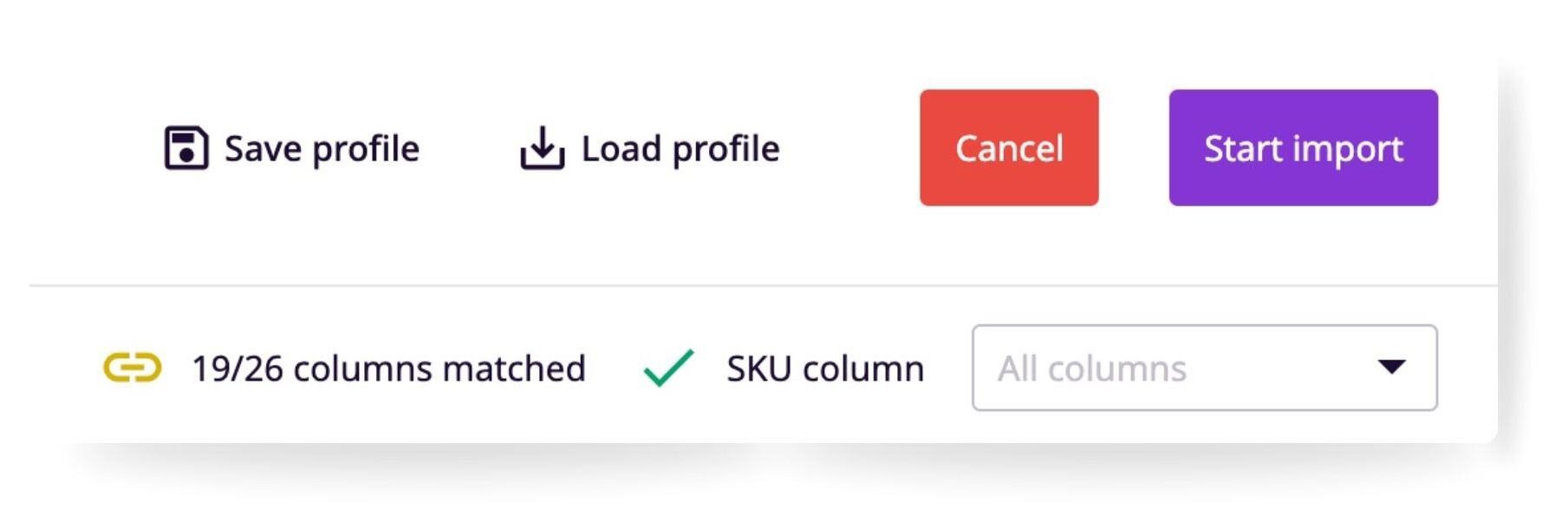Click the black triangle in the column filter
This screenshot has height=528, width=1568.
1391,367
